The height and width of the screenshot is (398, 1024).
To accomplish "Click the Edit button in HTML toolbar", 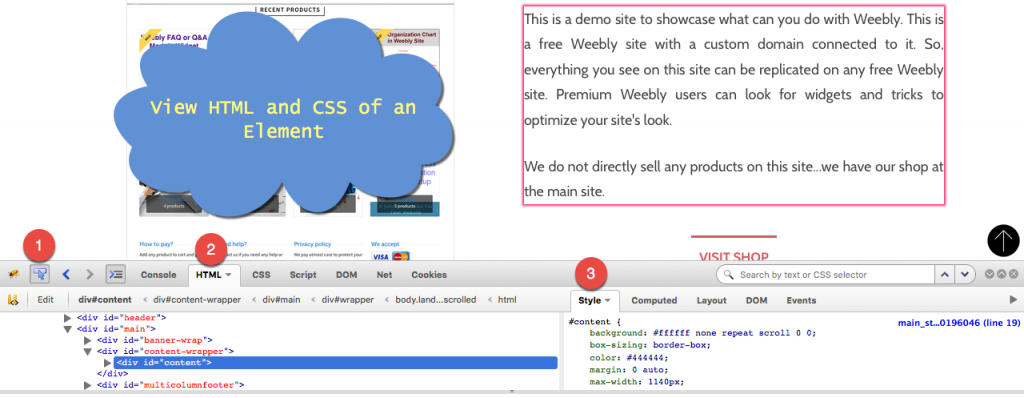I will [45, 300].
